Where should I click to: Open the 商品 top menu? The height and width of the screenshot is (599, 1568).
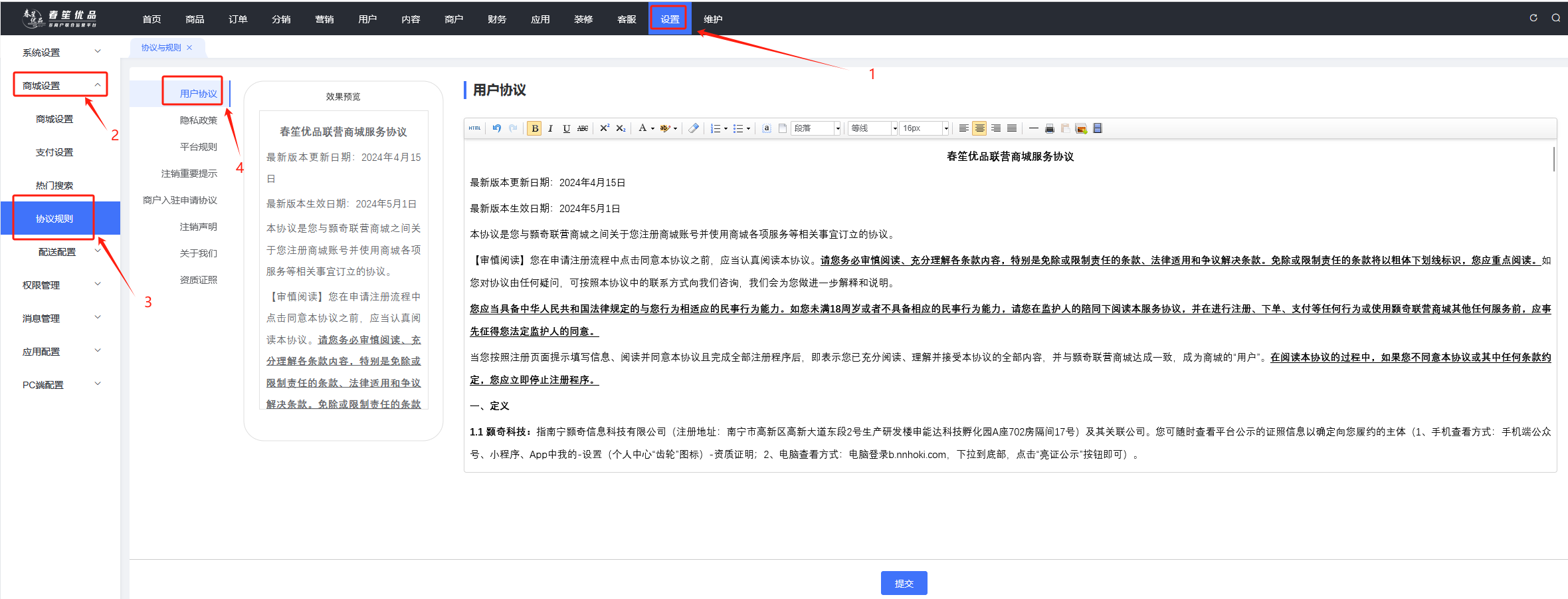click(x=195, y=19)
